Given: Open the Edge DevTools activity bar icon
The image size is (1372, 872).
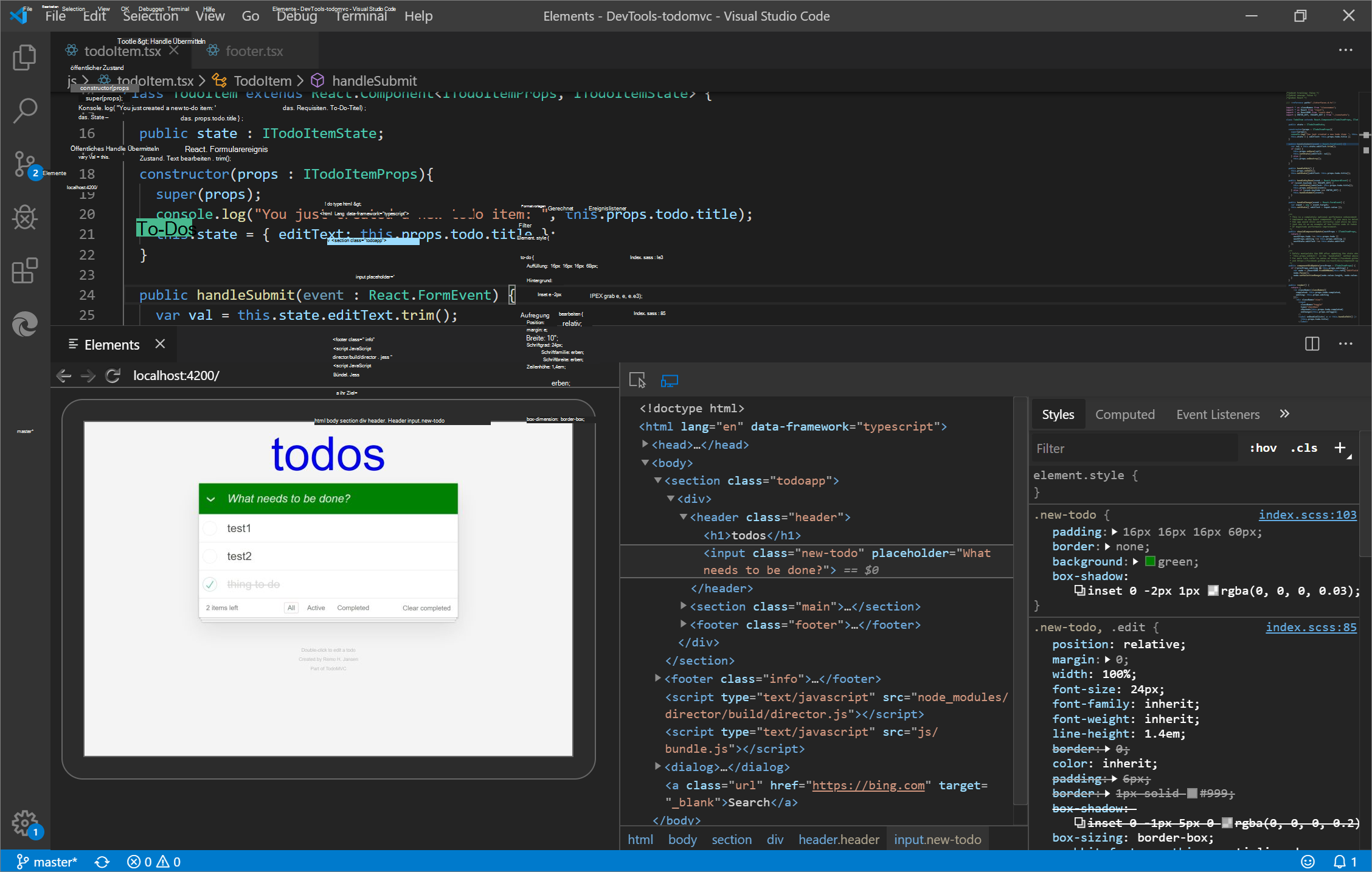Looking at the screenshot, I should pos(25,324).
